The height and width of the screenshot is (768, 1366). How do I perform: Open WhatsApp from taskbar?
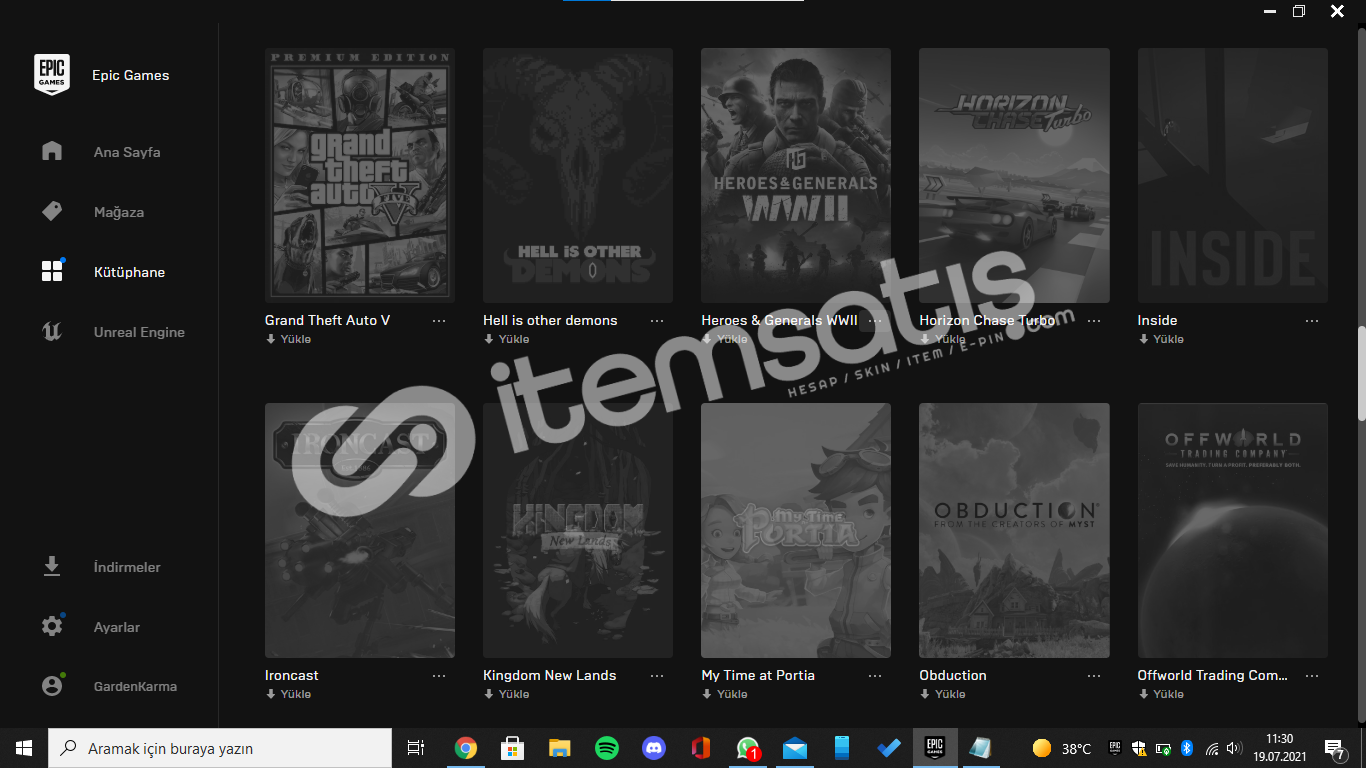(747, 748)
